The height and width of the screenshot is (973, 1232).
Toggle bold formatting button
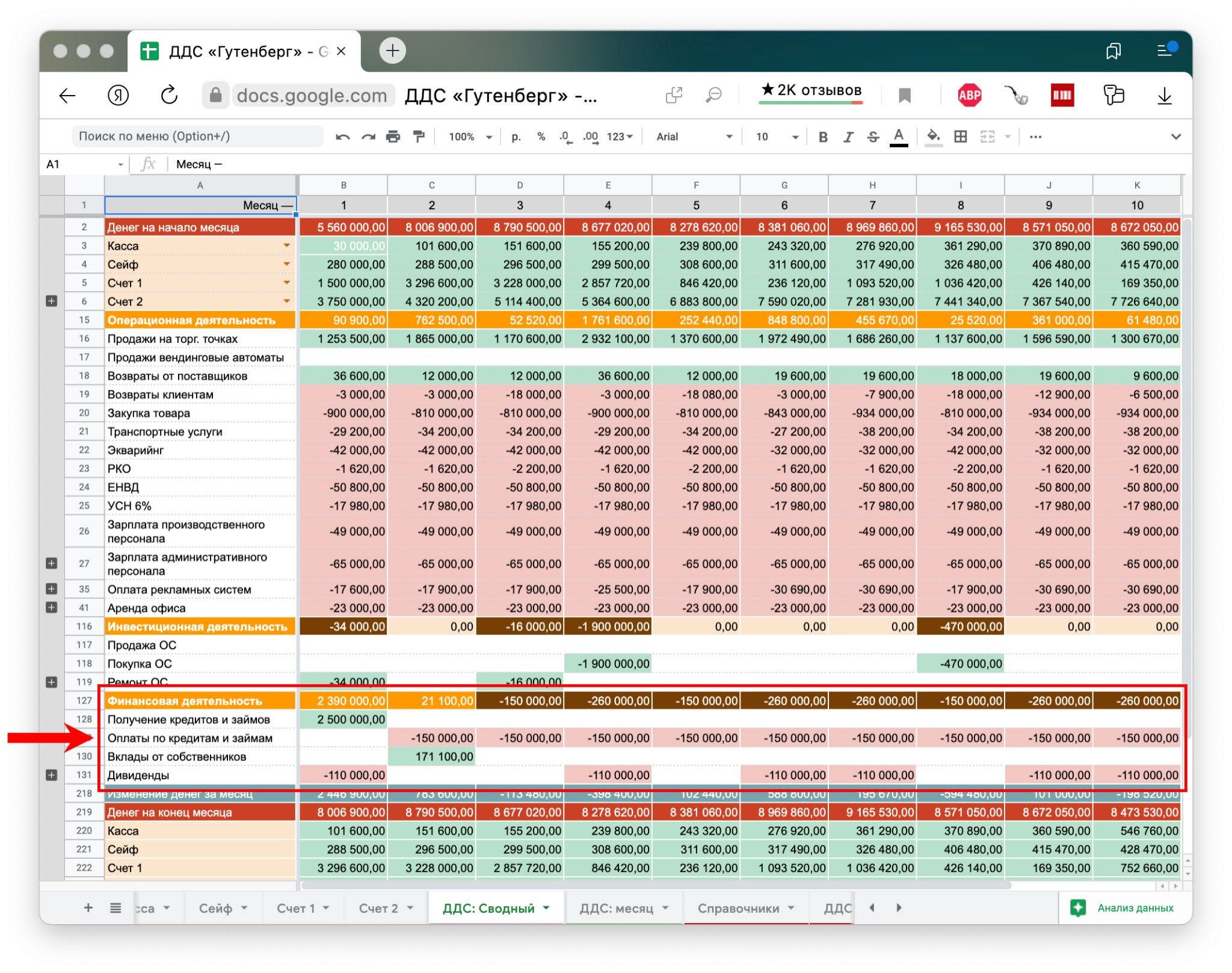(823, 137)
